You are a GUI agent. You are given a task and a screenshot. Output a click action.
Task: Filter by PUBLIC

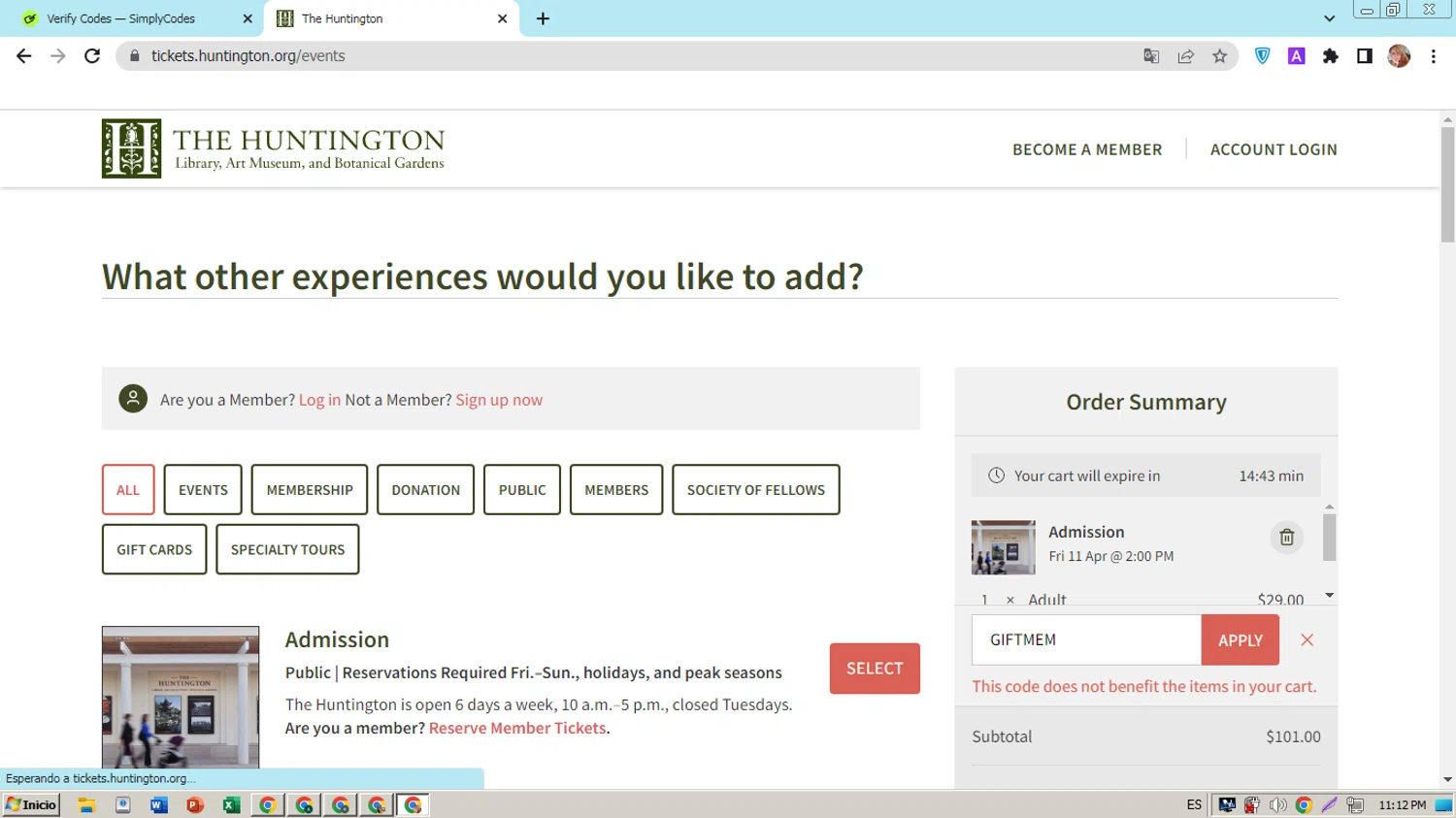522,490
